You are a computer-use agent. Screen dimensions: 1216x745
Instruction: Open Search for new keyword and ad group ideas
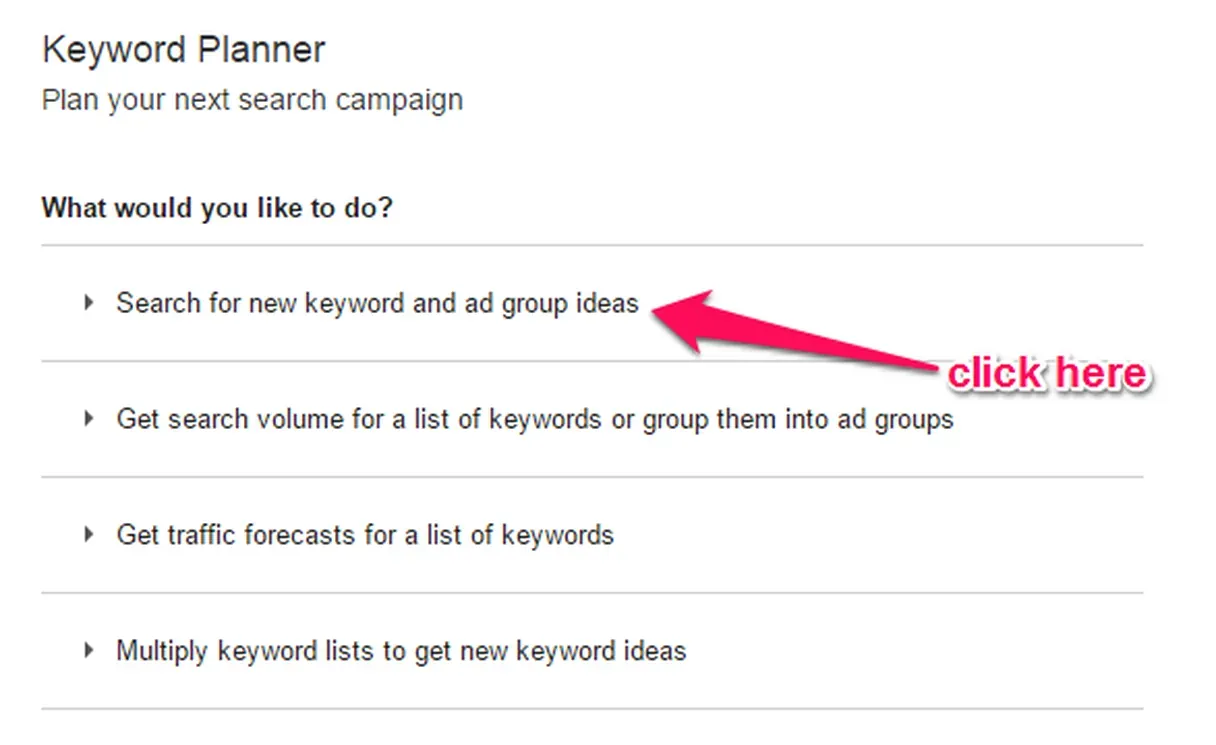(x=377, y=303)
